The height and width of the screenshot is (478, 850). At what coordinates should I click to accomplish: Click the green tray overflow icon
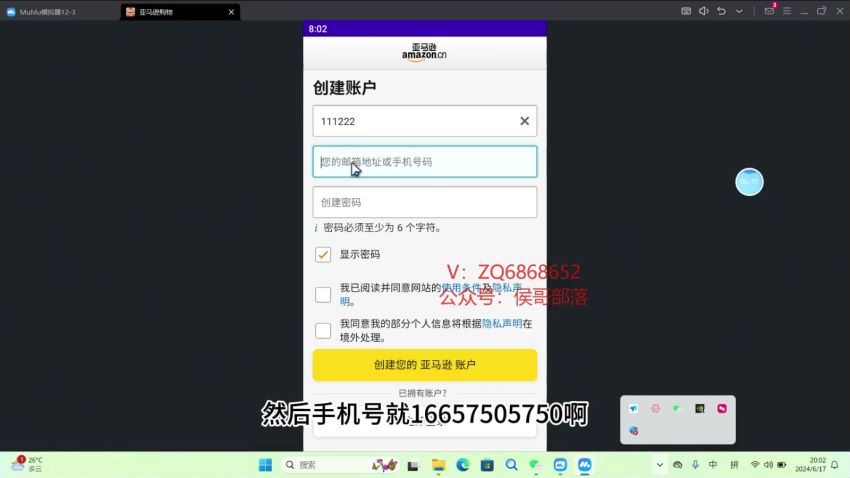pyautogui.click(x=677, y=408)
